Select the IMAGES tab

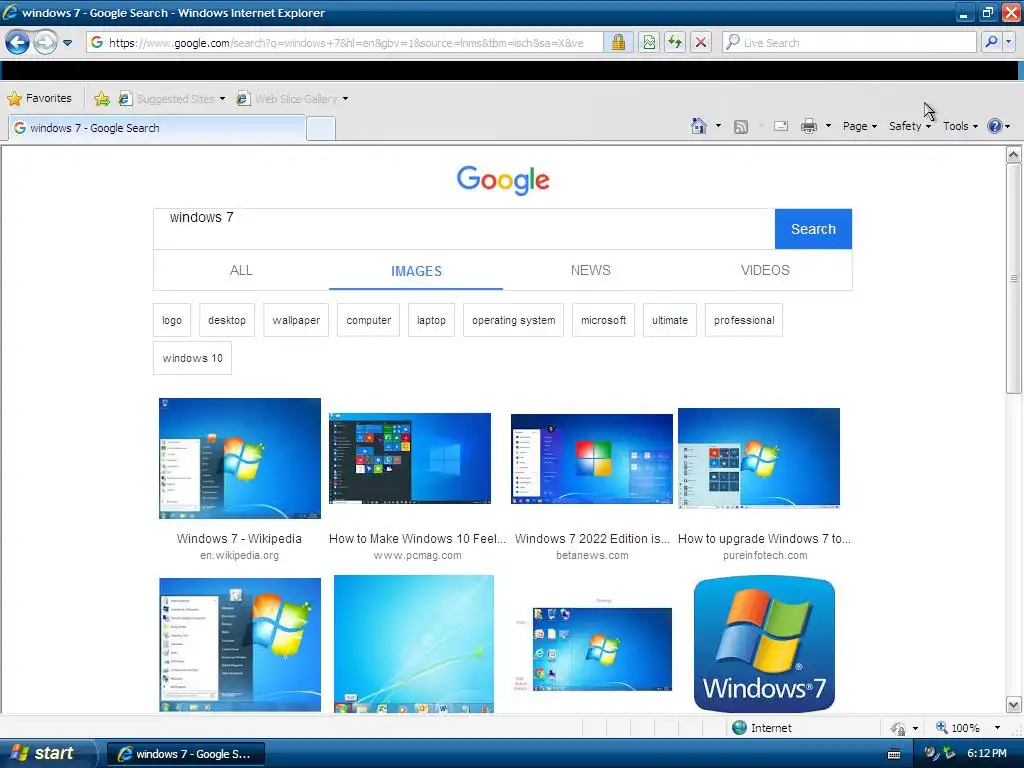pos(416,271)
